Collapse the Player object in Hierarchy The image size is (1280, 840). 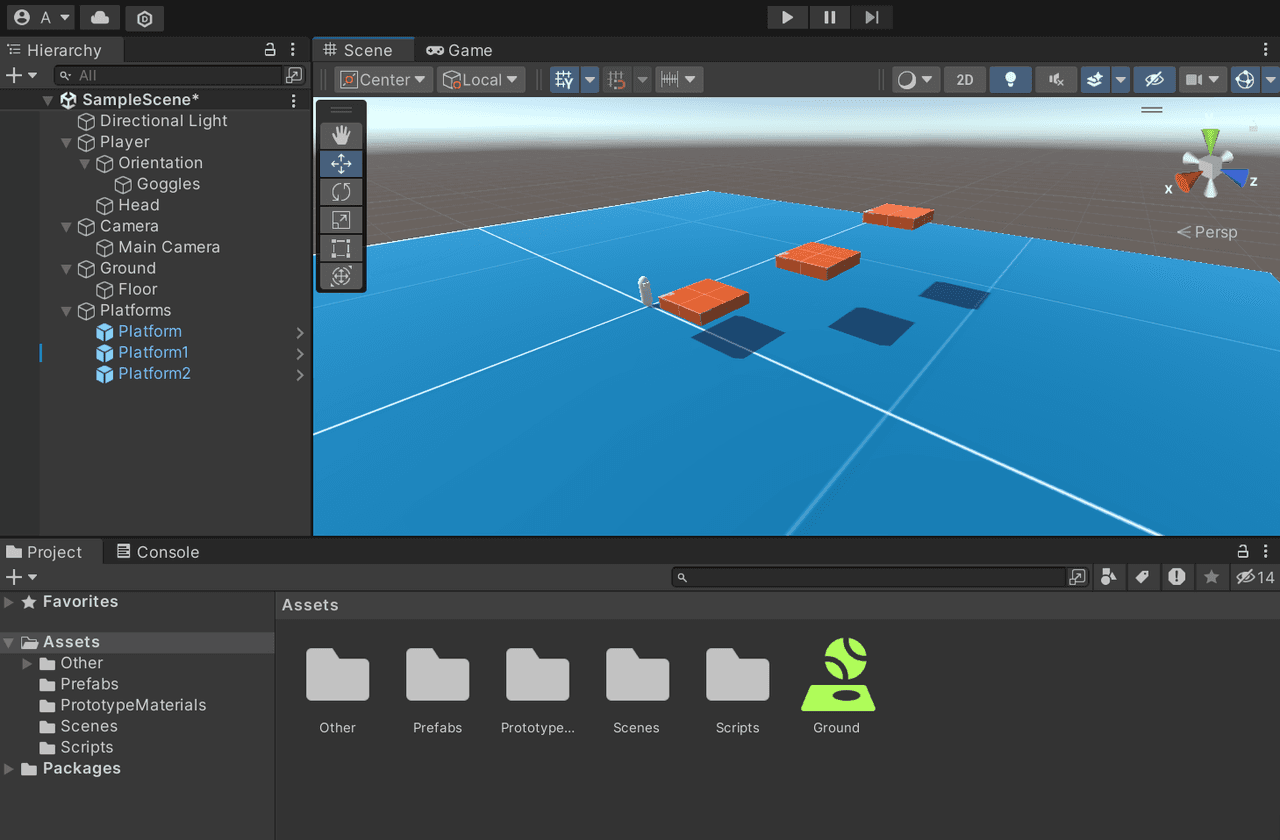67,143
